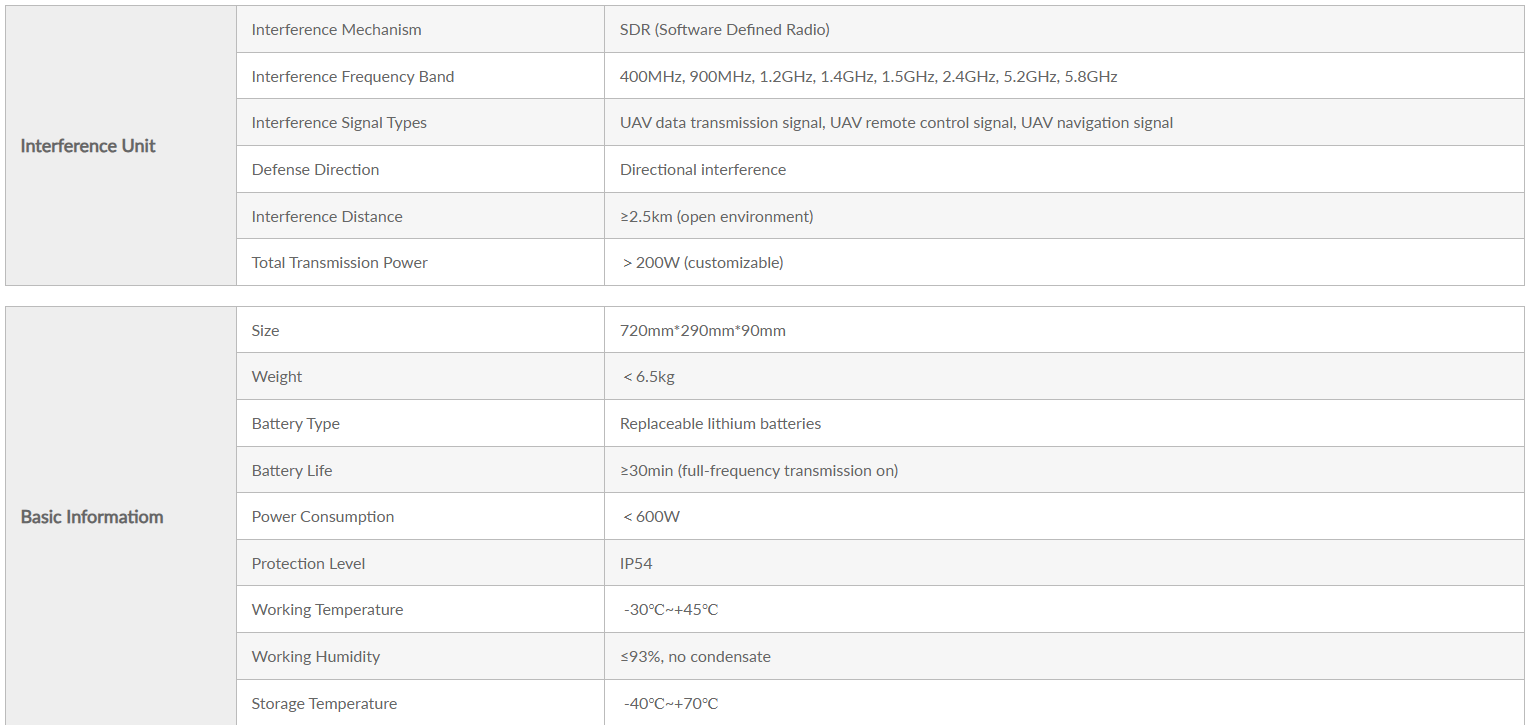This screenshot has width=1530, height=727.
Task: Click the Basic Informatiom section header
Action: pos(92,517)
